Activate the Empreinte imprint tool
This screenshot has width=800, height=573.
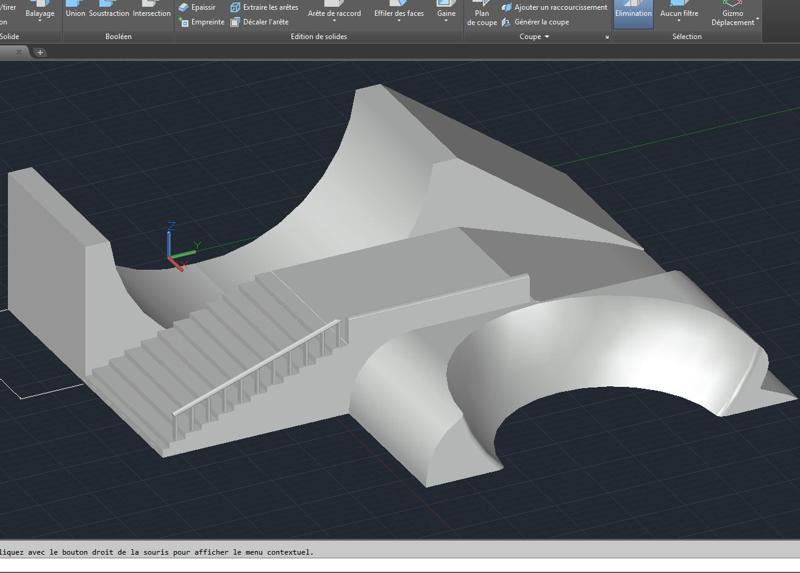coord(184,21)
